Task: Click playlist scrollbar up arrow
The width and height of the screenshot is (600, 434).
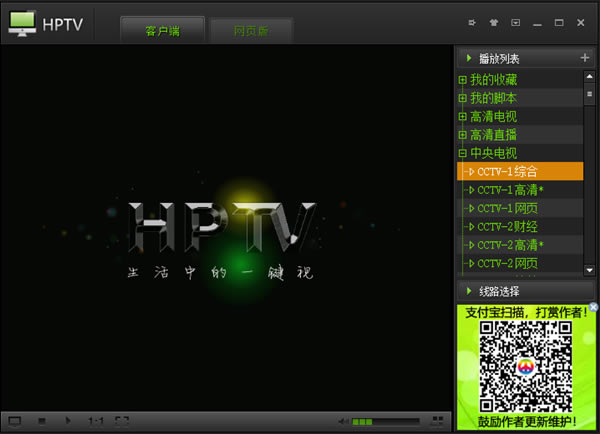Action: click(589, 77)
